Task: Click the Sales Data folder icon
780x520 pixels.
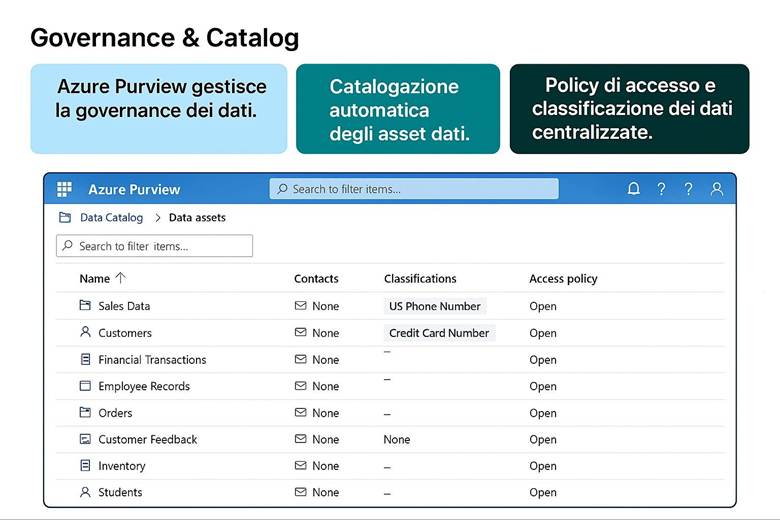Action: coord(85,306)
